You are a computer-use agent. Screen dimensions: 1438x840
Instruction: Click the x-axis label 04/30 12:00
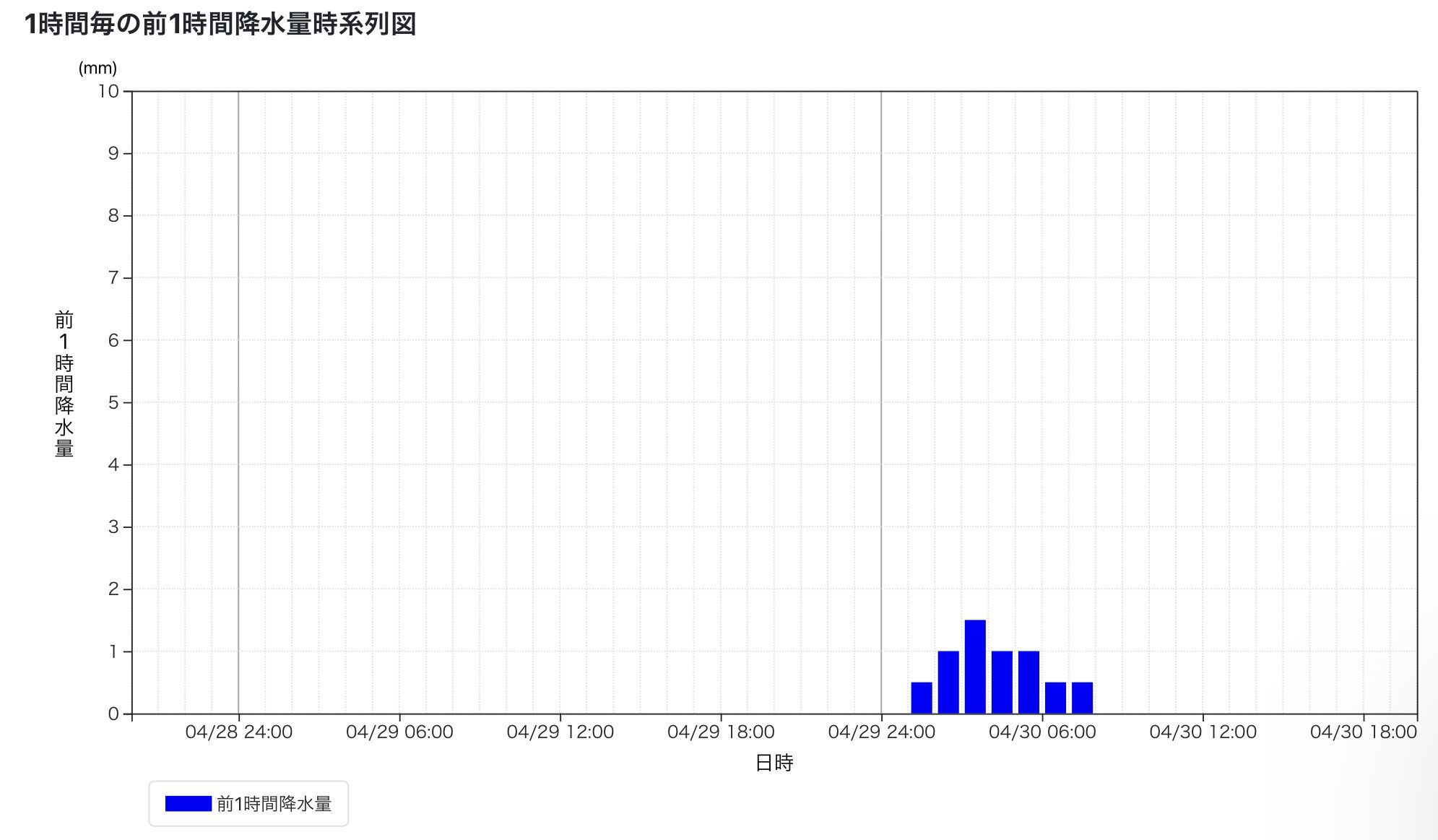(1203, 732)
